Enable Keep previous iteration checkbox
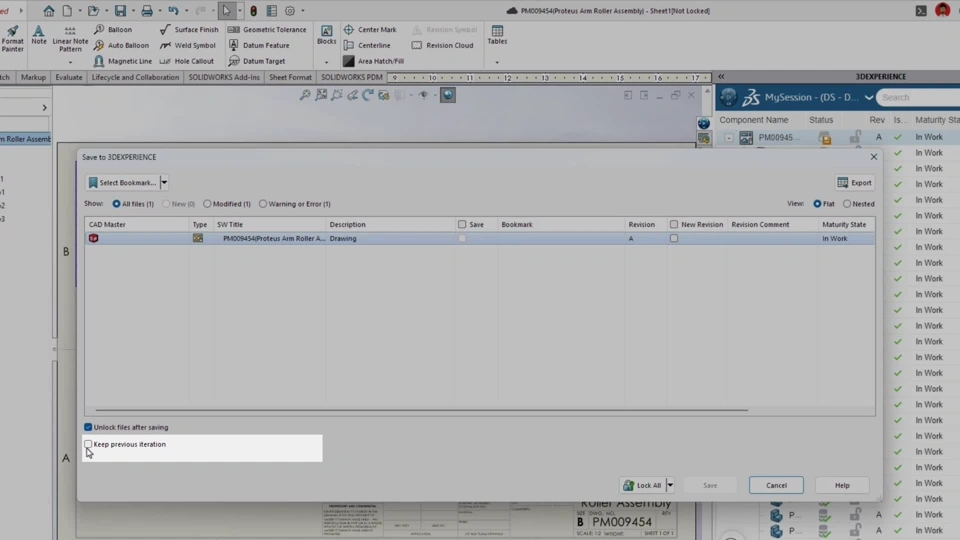The height and width of the screenshot is (540, 960). point(88,444)
